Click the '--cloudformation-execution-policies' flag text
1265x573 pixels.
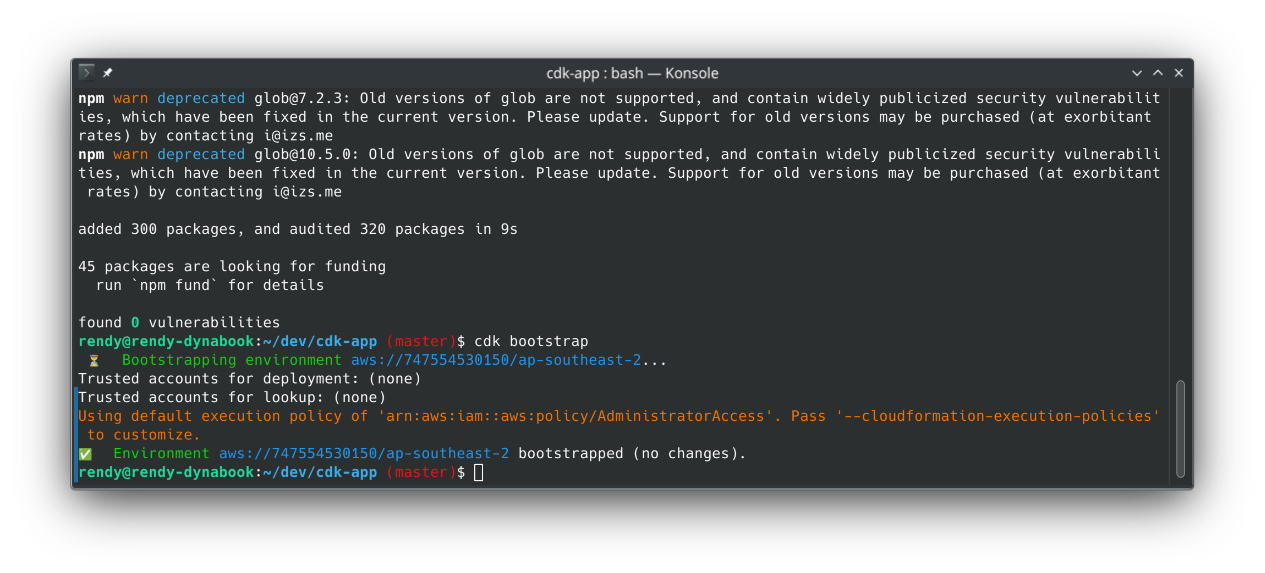click(998, 416)
